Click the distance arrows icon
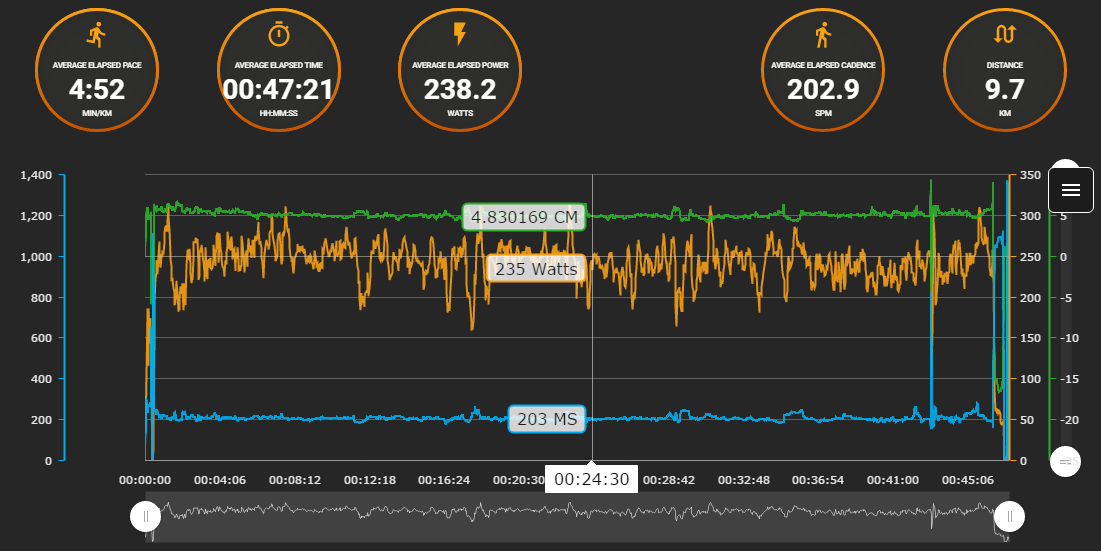Image resolution: width=1101 pixels, height=551 pixels. (1005, 35)
